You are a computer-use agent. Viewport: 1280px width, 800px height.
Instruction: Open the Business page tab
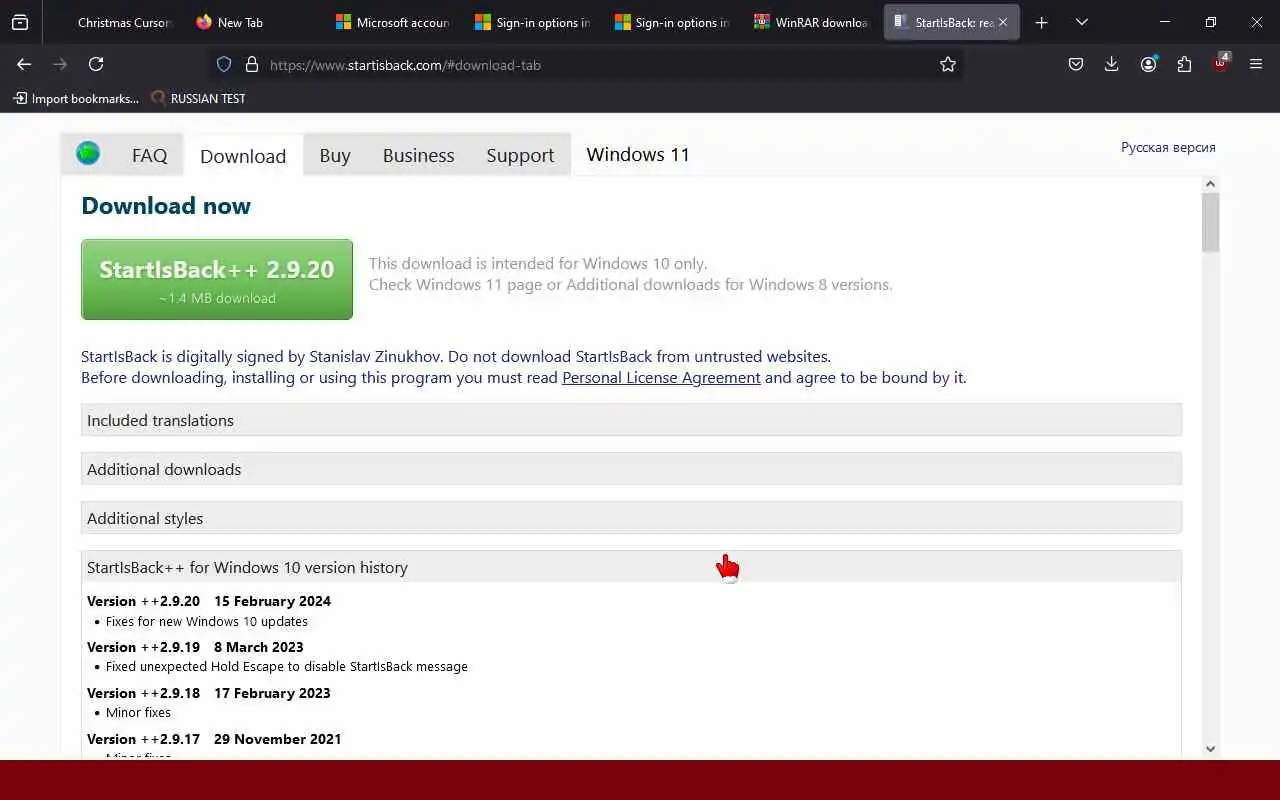(x=418, y=155)
